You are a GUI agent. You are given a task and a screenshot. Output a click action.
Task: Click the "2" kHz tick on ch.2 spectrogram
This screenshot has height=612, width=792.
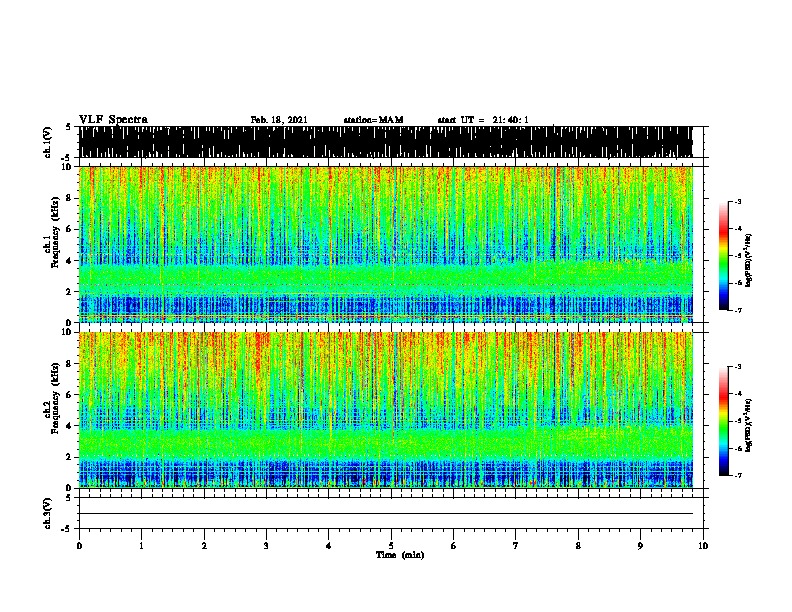pos(70,457)
